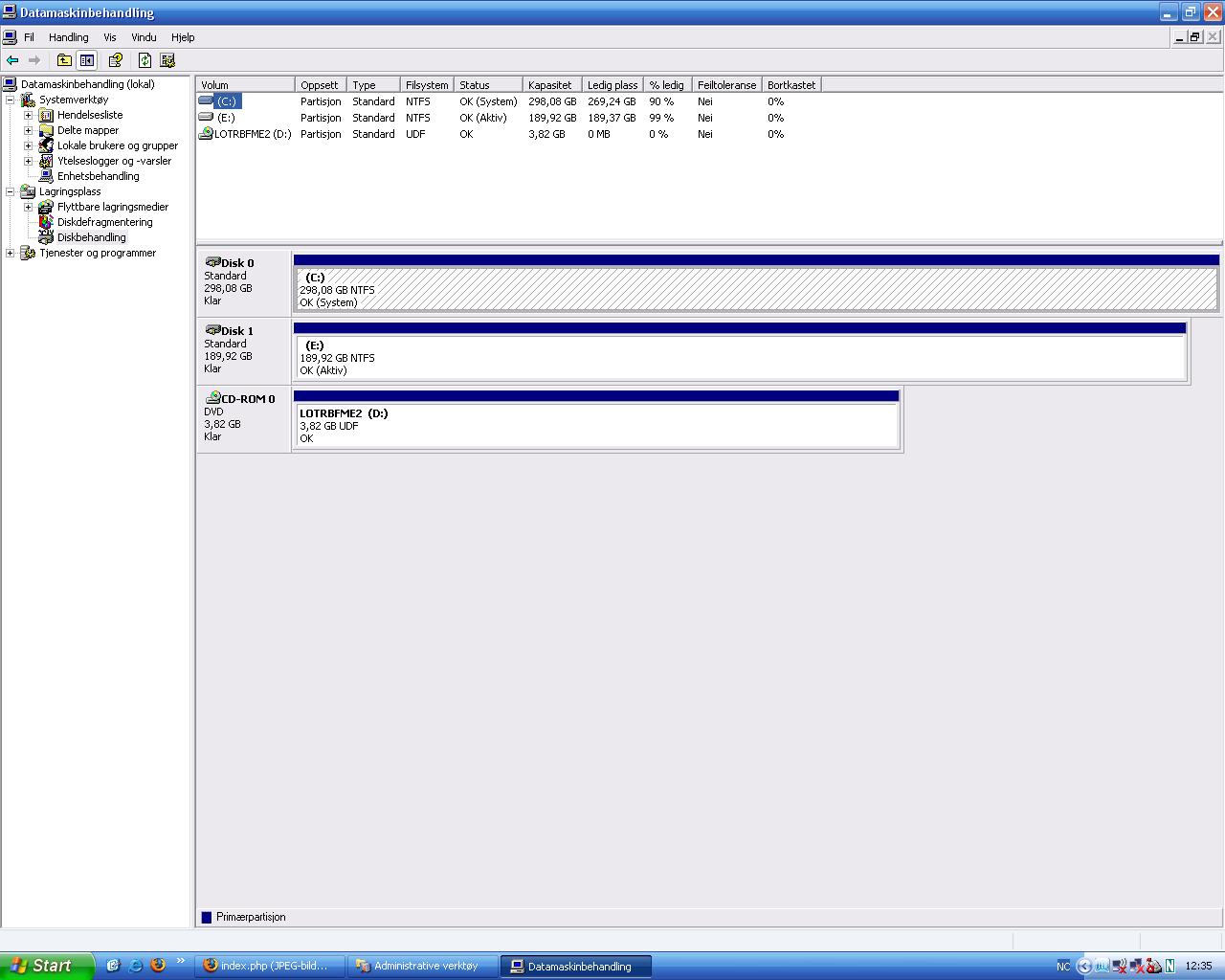Click the CD-ROM 0 label panel
1225x980 pixels.
243,418
